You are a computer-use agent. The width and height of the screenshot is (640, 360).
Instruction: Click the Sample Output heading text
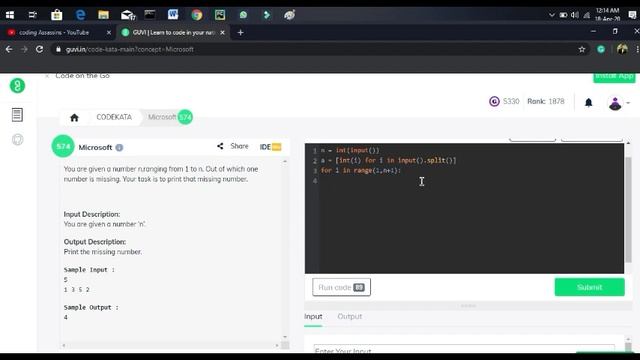(x=91, y=307)
